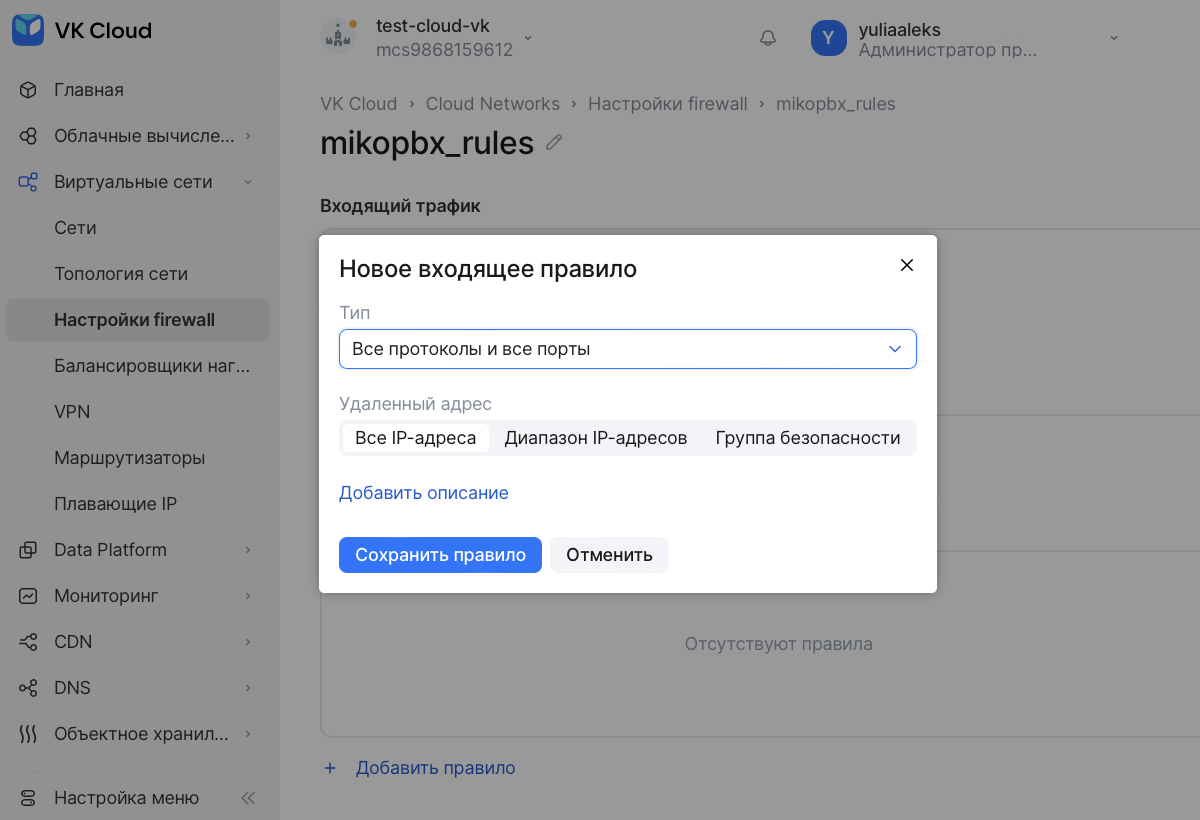The width and height of the screenshot is (1200, 820).
Task: Collapse sidebar with double-chevron icon
Action: click(x=248, y=798)
